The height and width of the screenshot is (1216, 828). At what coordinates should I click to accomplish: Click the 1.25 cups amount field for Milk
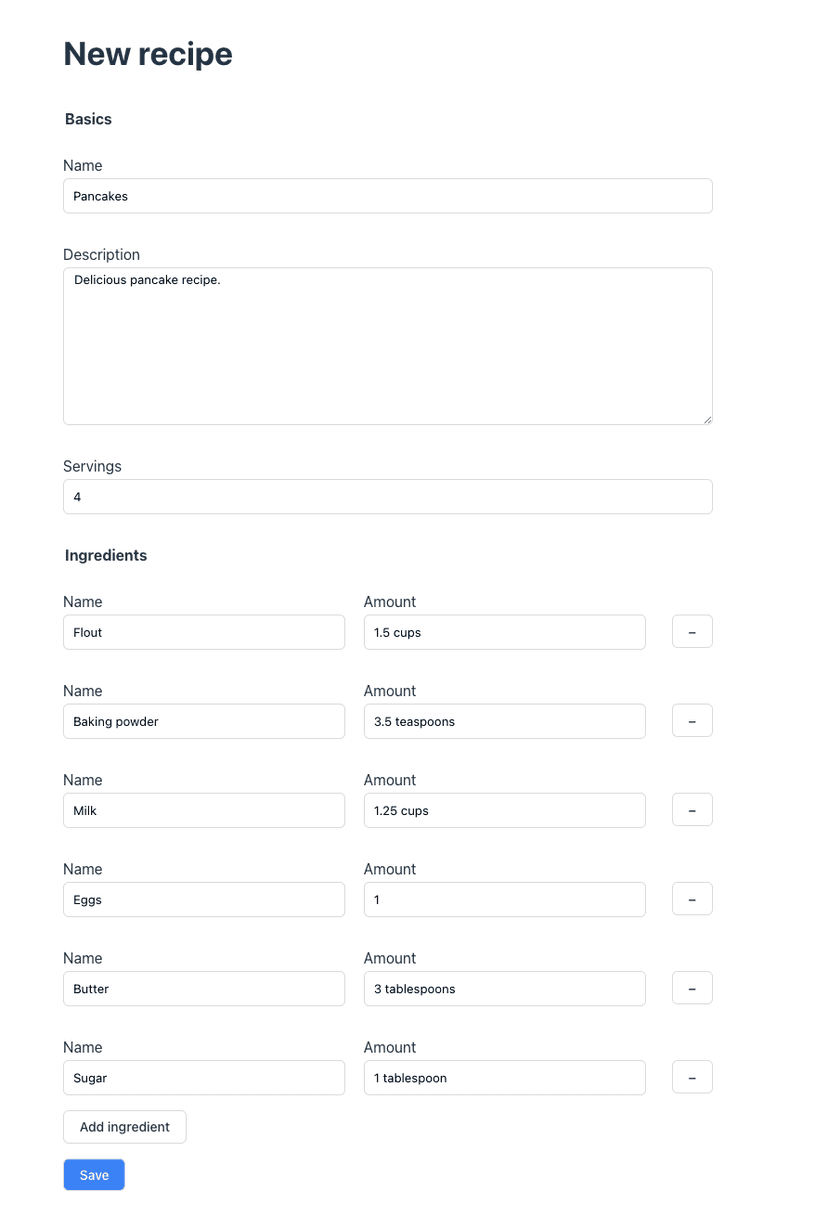point(504,810)
